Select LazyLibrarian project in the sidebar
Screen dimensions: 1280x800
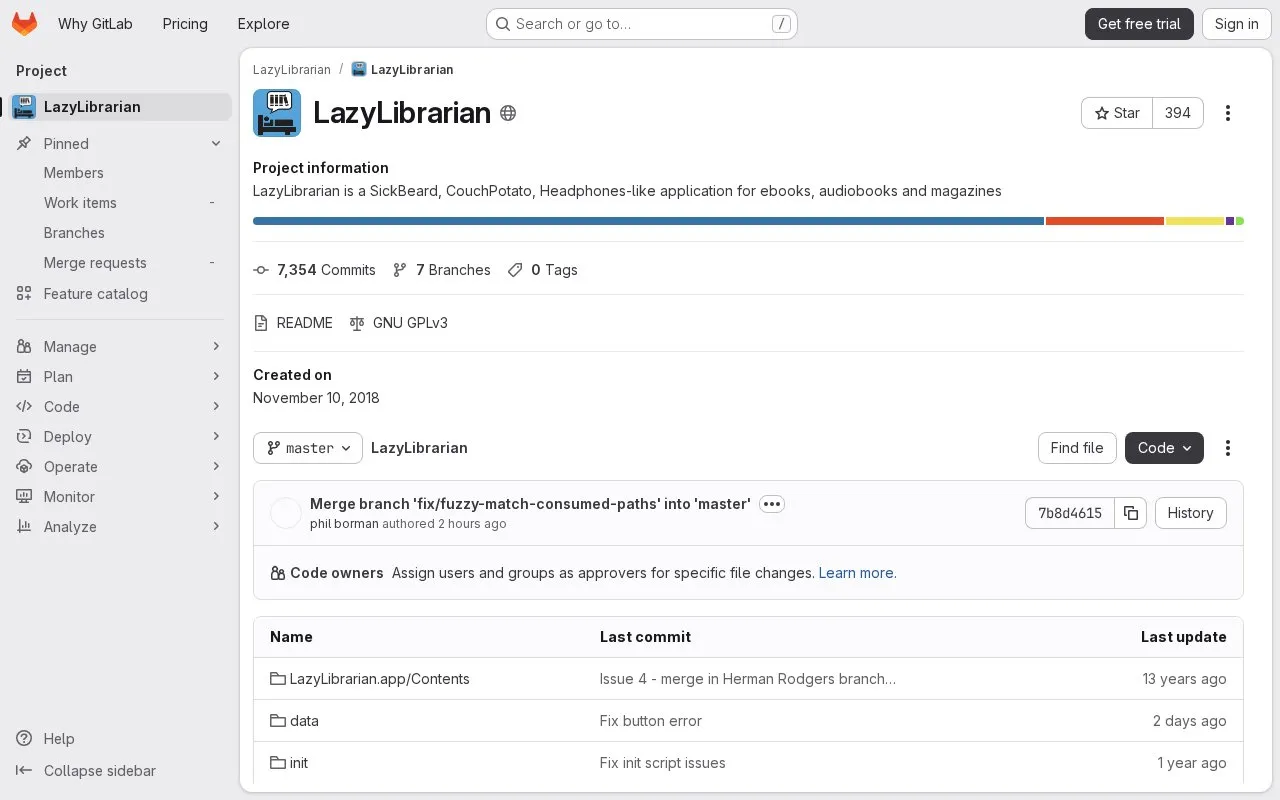120,107
